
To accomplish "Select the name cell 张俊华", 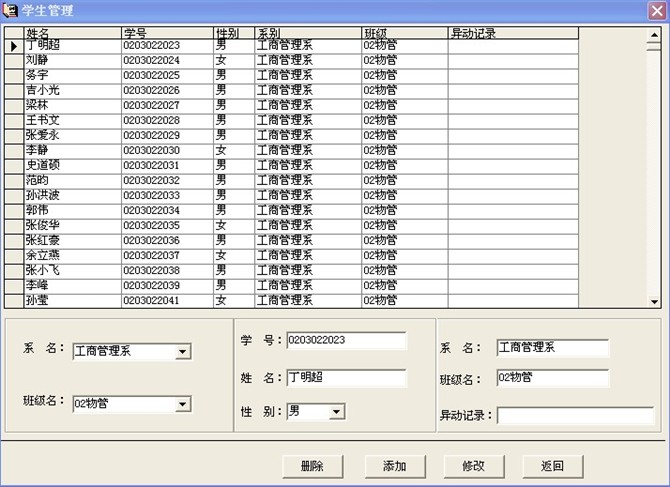I will coord(73,226).
